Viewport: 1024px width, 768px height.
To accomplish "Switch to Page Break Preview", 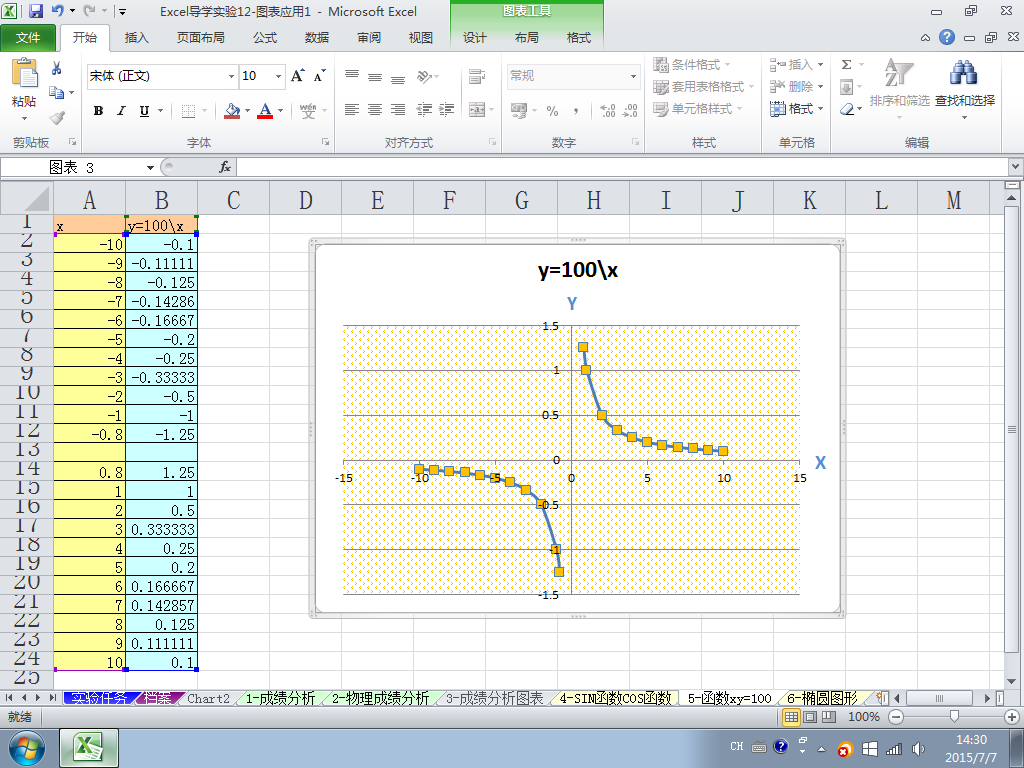I will (x=828, y=717).
